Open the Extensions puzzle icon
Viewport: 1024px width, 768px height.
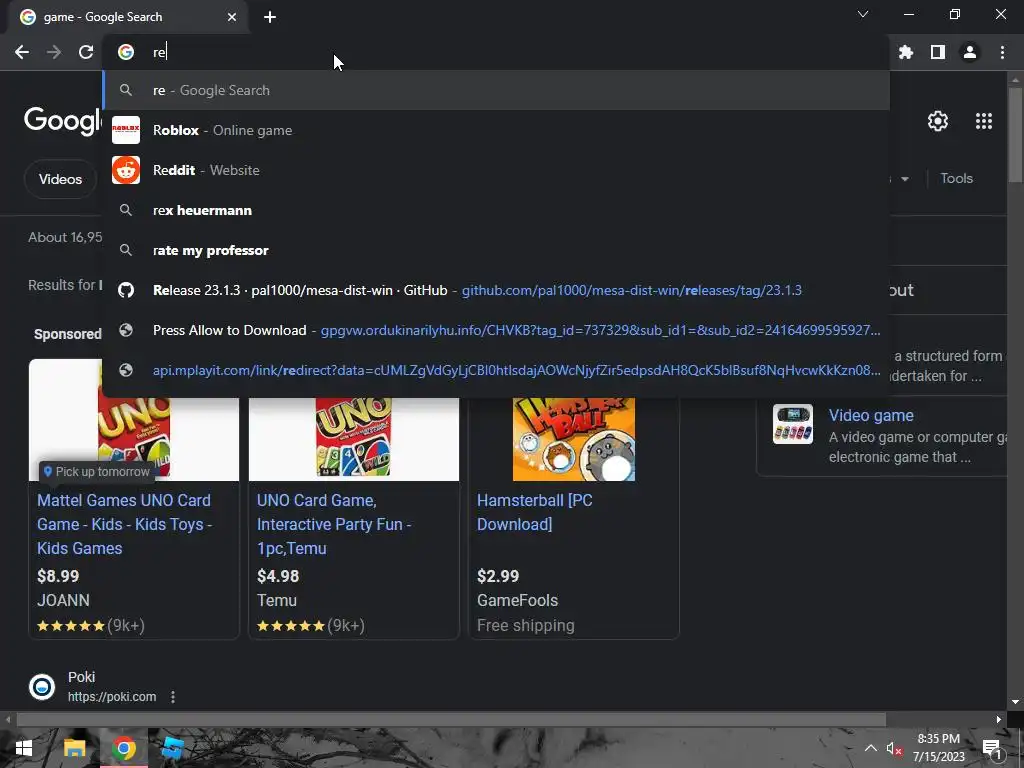tap(906, 52)
